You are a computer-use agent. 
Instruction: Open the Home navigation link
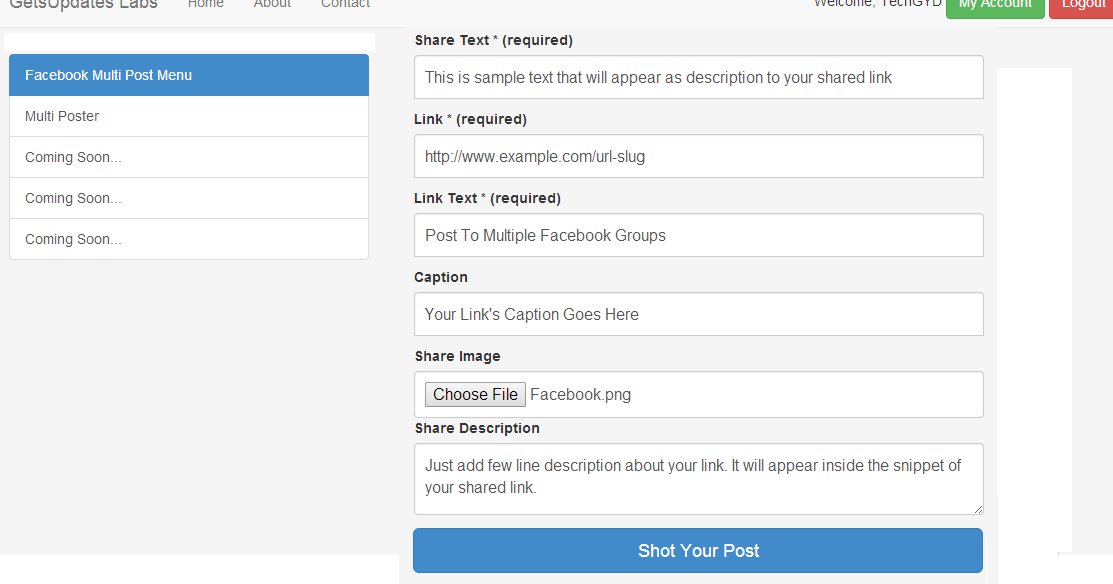coord(206,5)
